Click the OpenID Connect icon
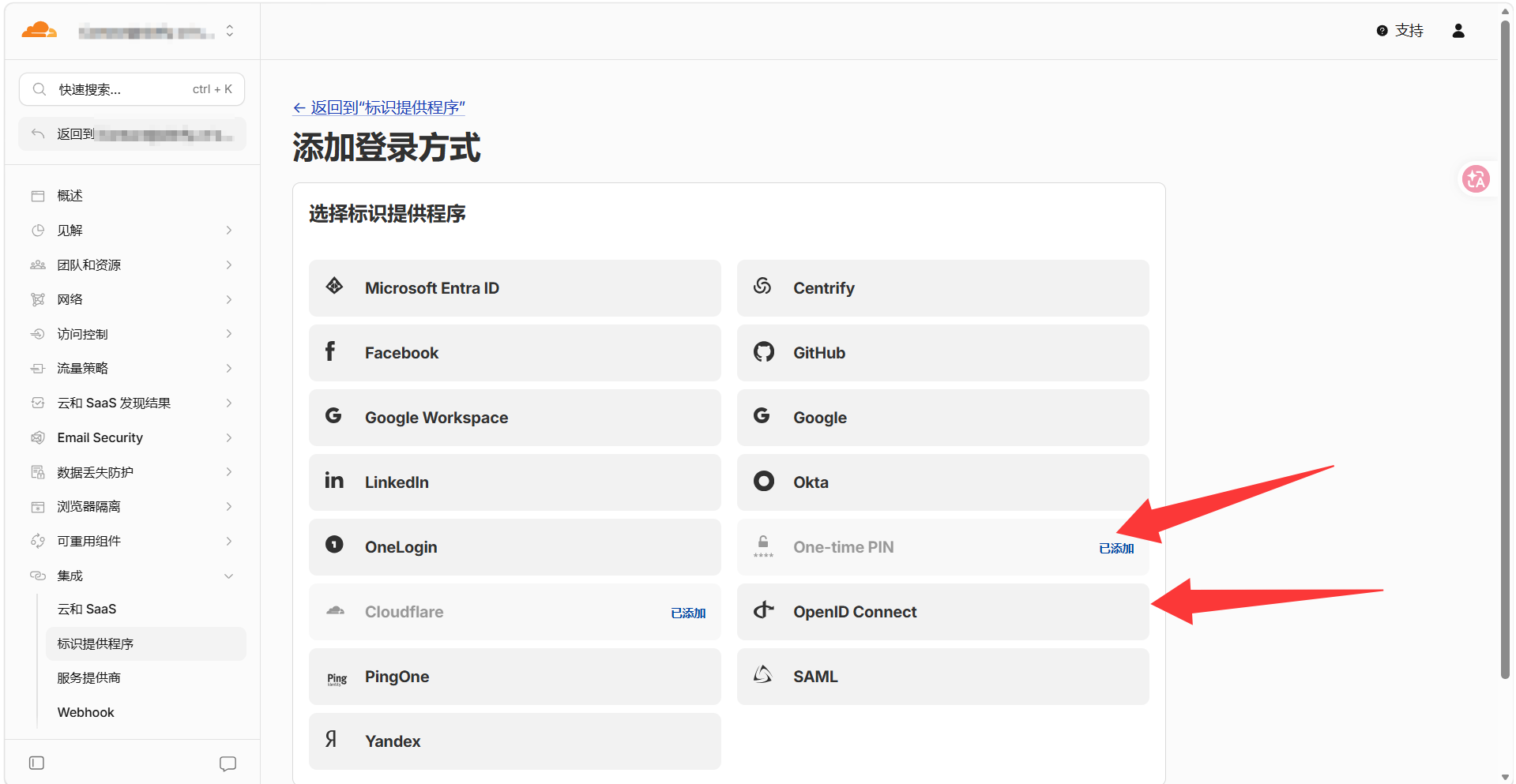The image size is (1516, 784). 763,610
